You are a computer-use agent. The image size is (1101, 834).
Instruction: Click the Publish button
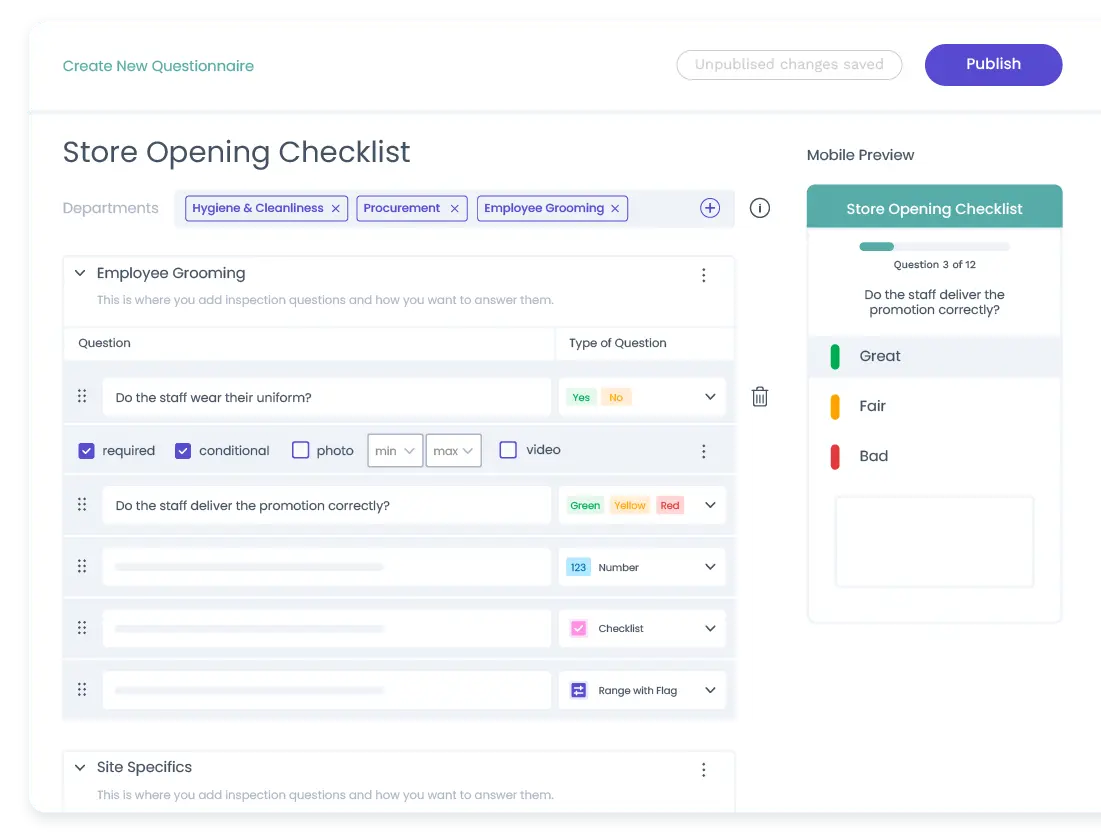[x=992, y=65]
